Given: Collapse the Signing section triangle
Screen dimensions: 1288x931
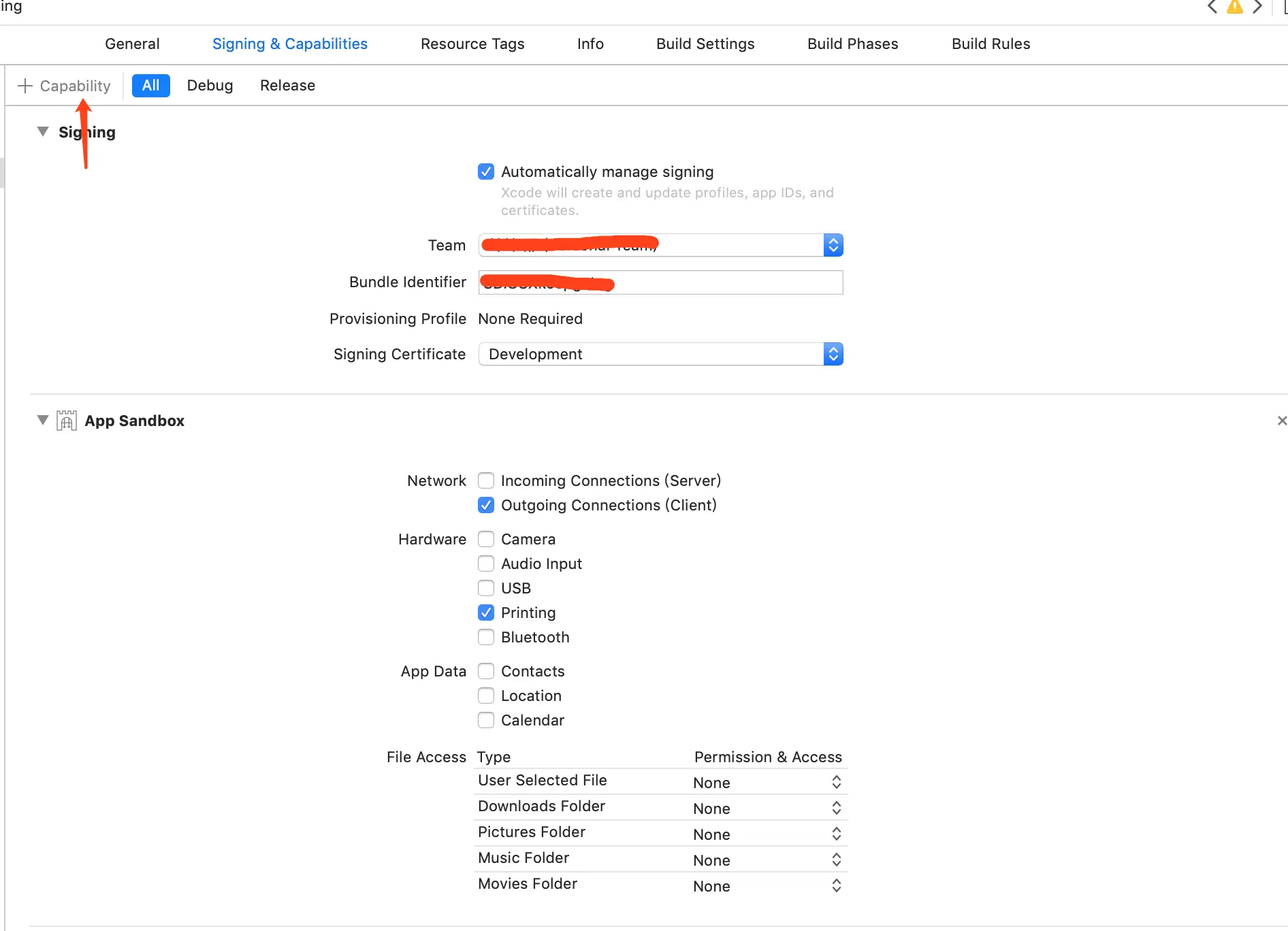Looking at the screenshot, I should click(x=43, y=131).
